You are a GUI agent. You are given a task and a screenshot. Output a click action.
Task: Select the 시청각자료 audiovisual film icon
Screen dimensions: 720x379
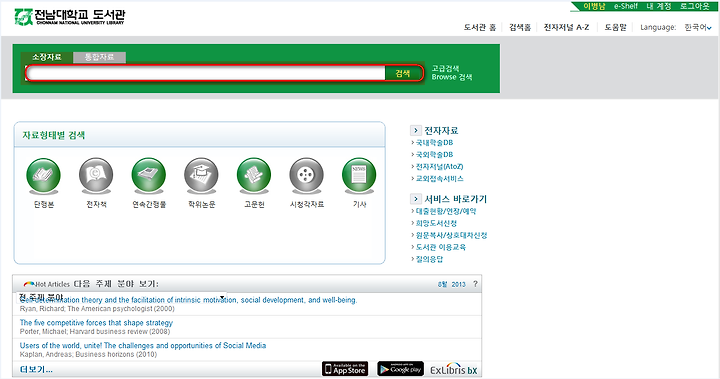click(x=306, y=176)
